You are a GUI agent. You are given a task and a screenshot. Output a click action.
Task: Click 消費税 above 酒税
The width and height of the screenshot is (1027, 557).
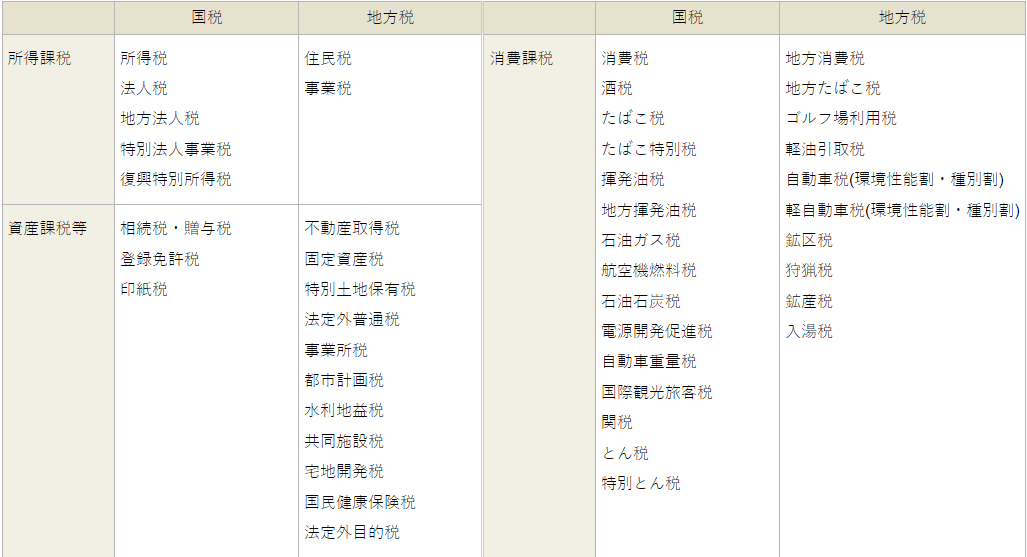pos(625,58)
